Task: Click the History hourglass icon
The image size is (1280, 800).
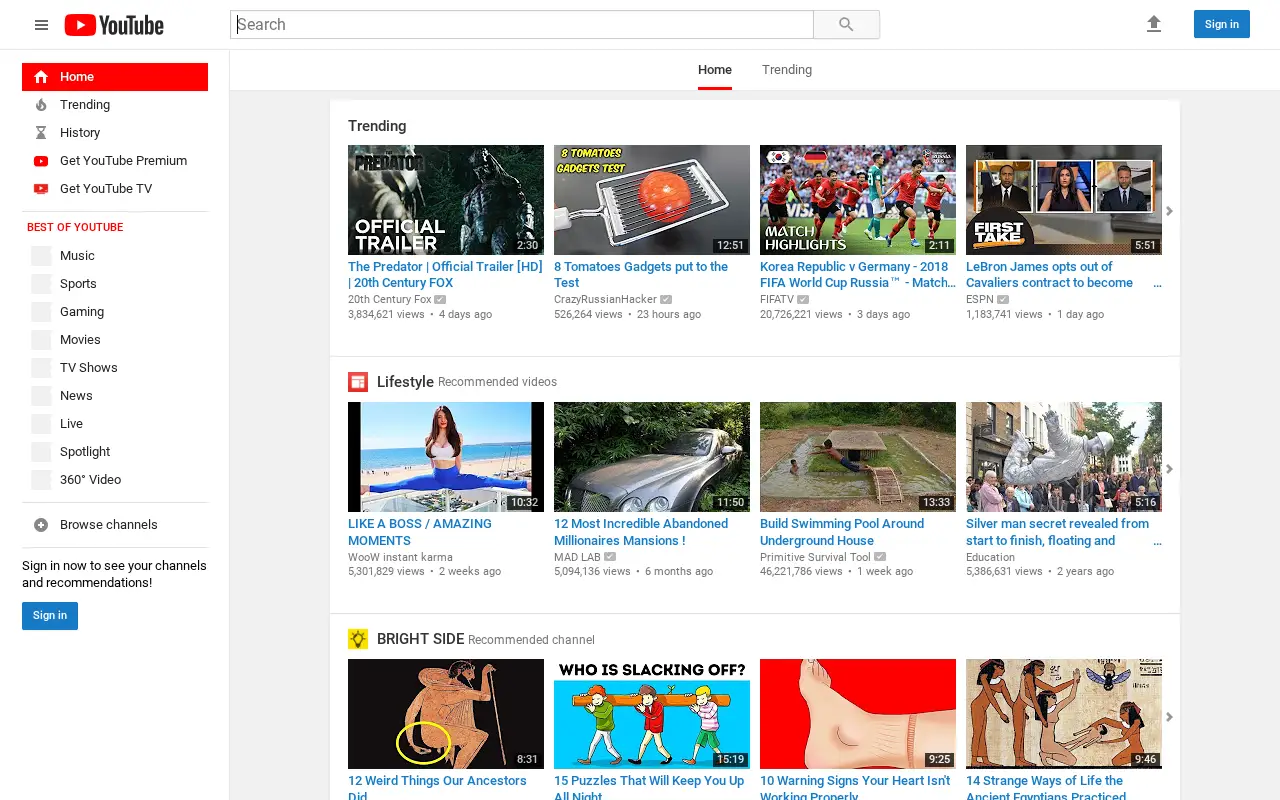Action: pyautogui.click(x=41, y=133)
